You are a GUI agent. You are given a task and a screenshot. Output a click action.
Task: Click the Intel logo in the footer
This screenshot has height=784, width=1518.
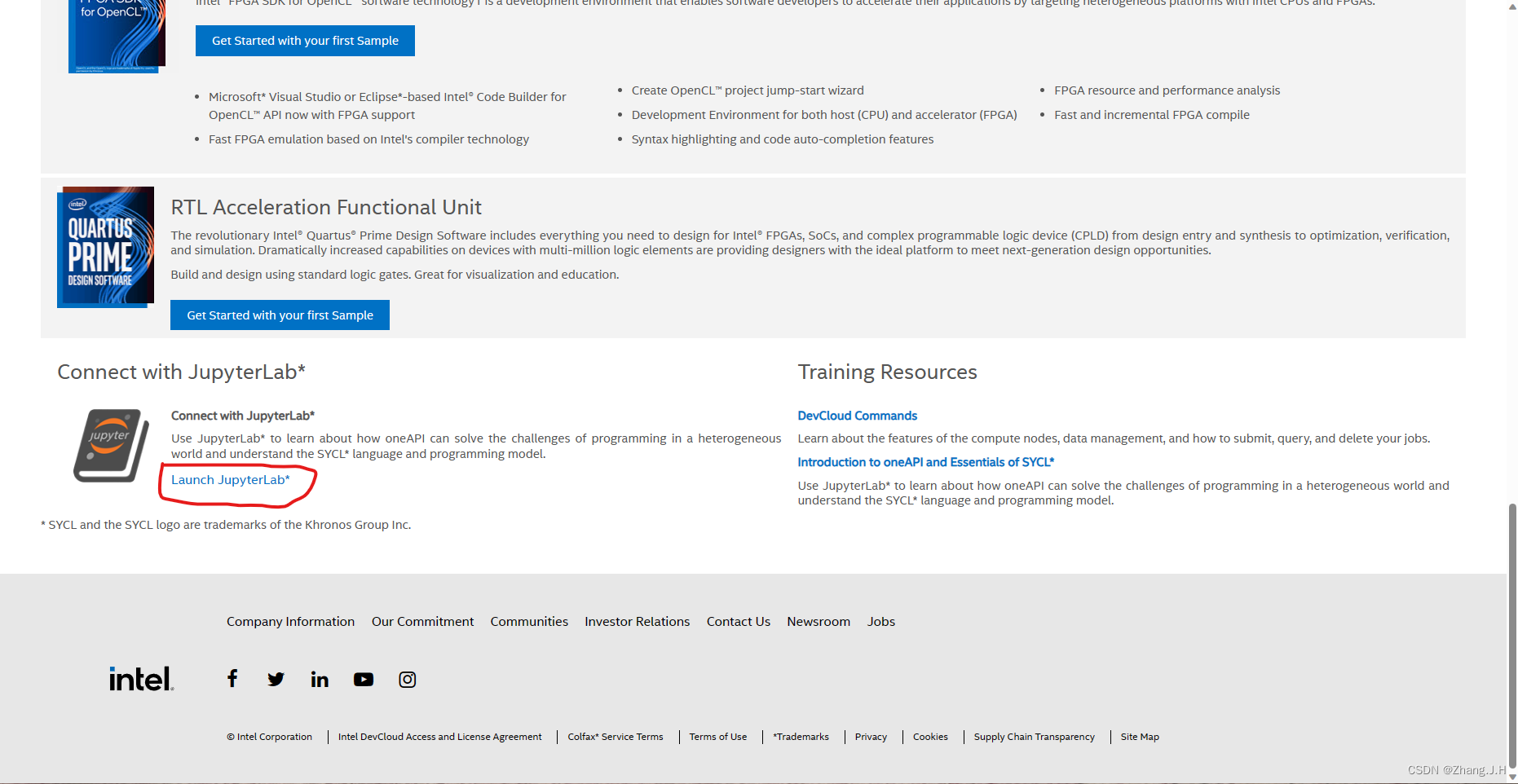140,677
